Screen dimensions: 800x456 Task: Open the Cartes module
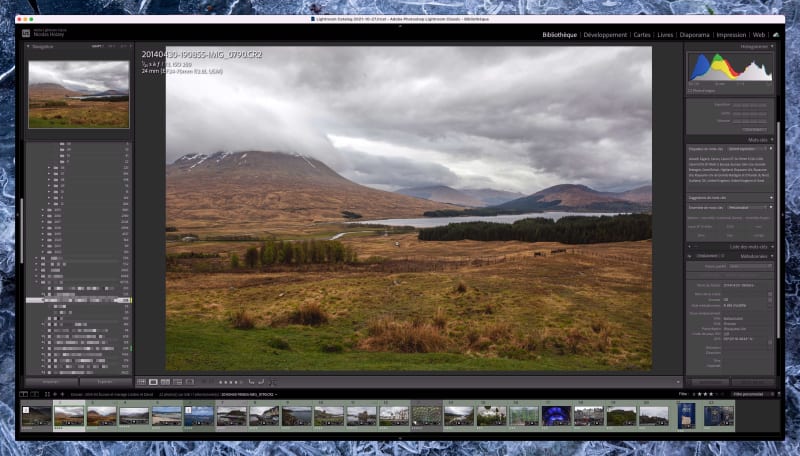pos(642,35)
